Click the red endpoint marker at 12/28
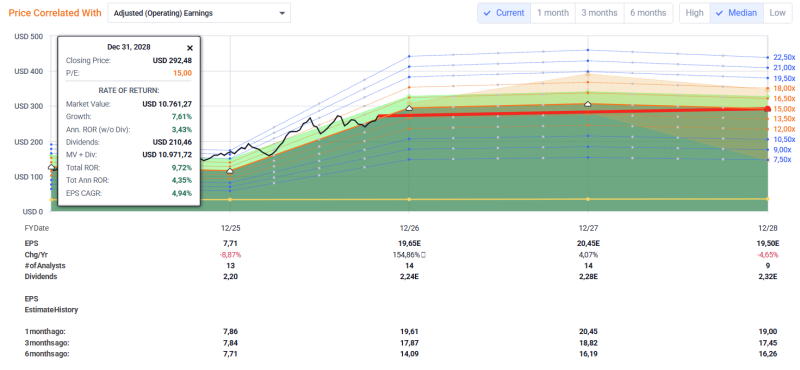The width and height of the screenshot is (800, 370). click(x=767, y=109)
